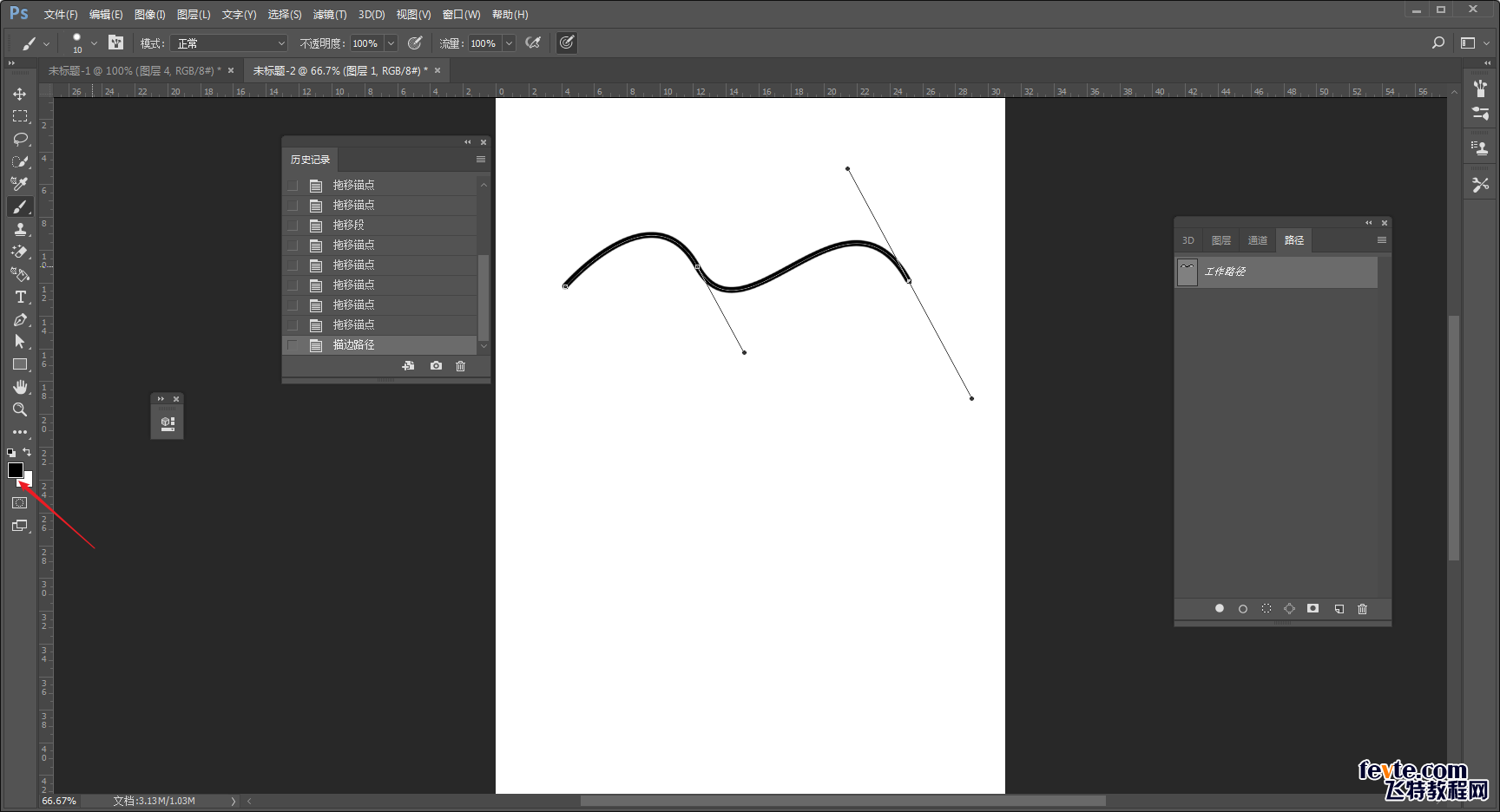This screenshot has width=1500, height=812.
Task: Delete current history state trash icon
Action: pos(461,366)
